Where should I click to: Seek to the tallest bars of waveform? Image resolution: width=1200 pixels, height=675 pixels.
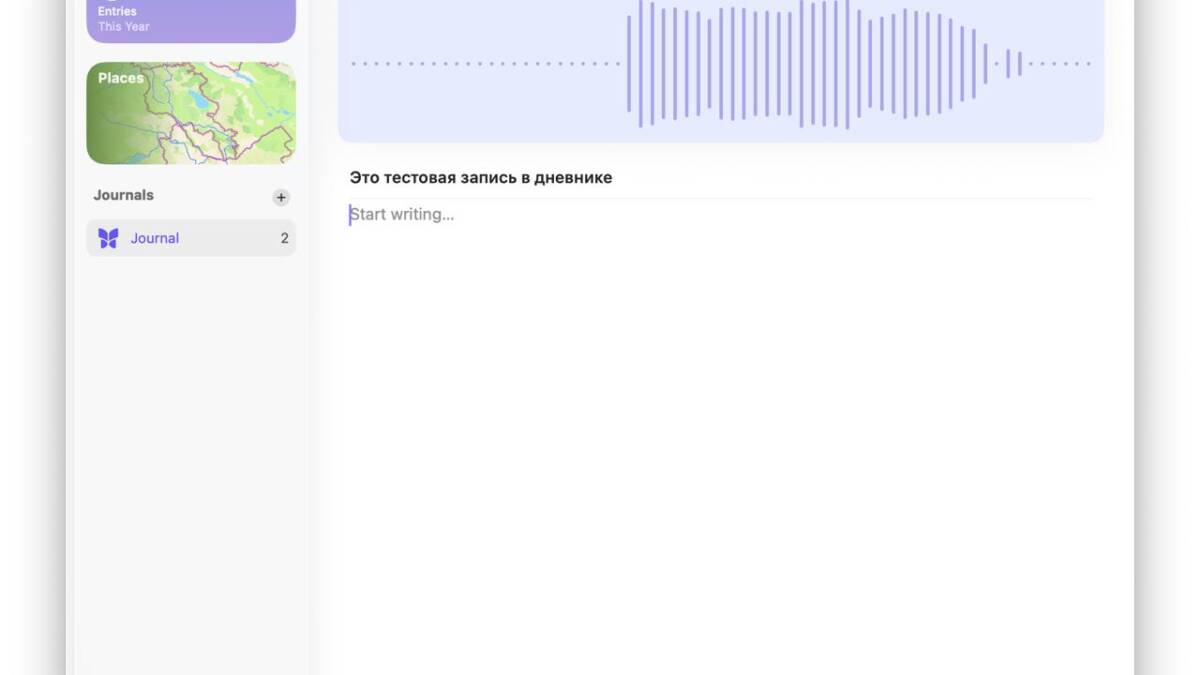pos(824,64)
